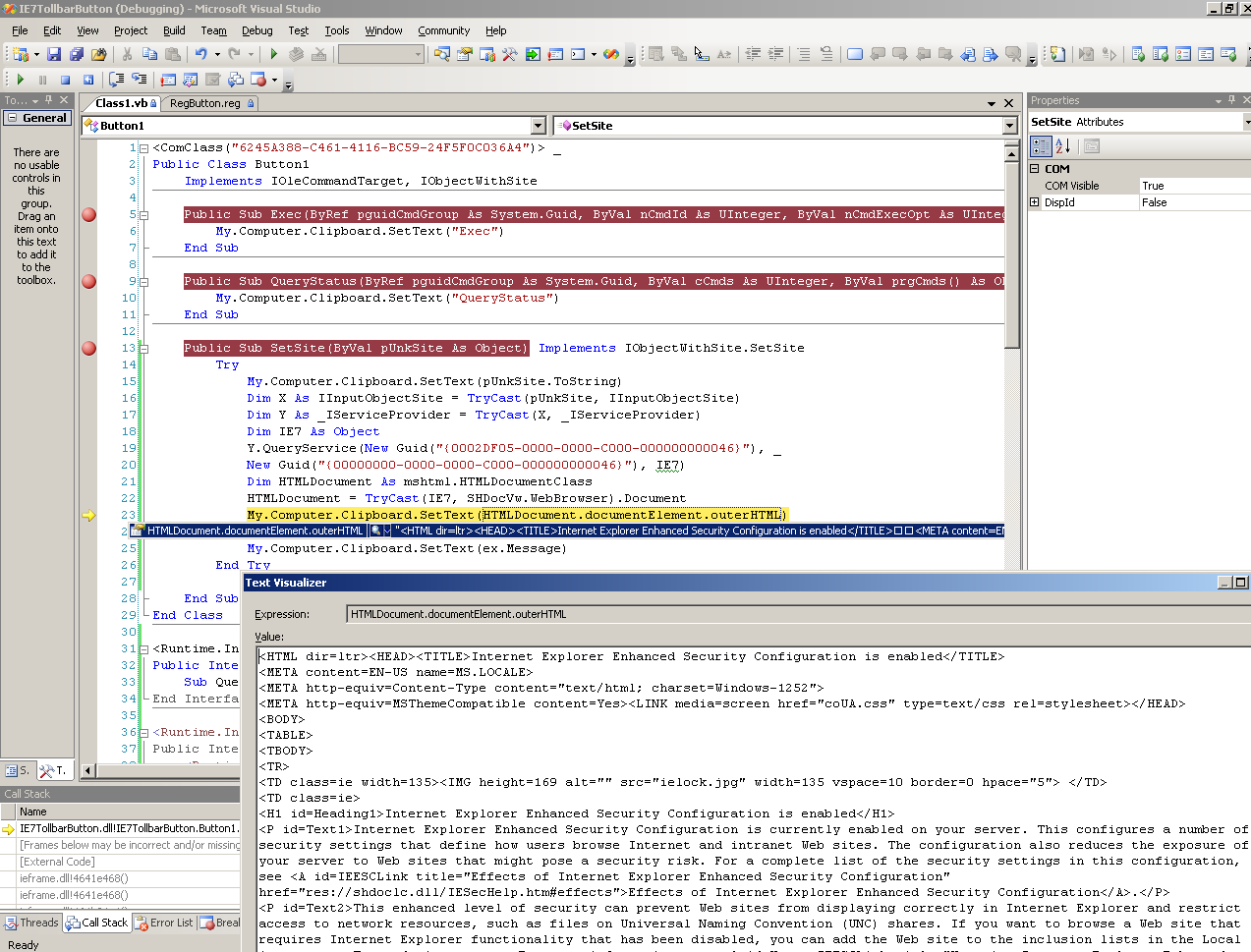
Task: Open the File menu
Action: tap(20, 30)
